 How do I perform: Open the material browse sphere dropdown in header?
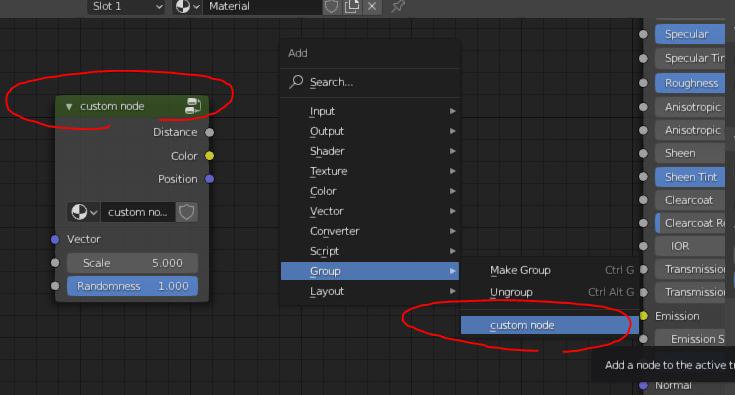point(188,7)
